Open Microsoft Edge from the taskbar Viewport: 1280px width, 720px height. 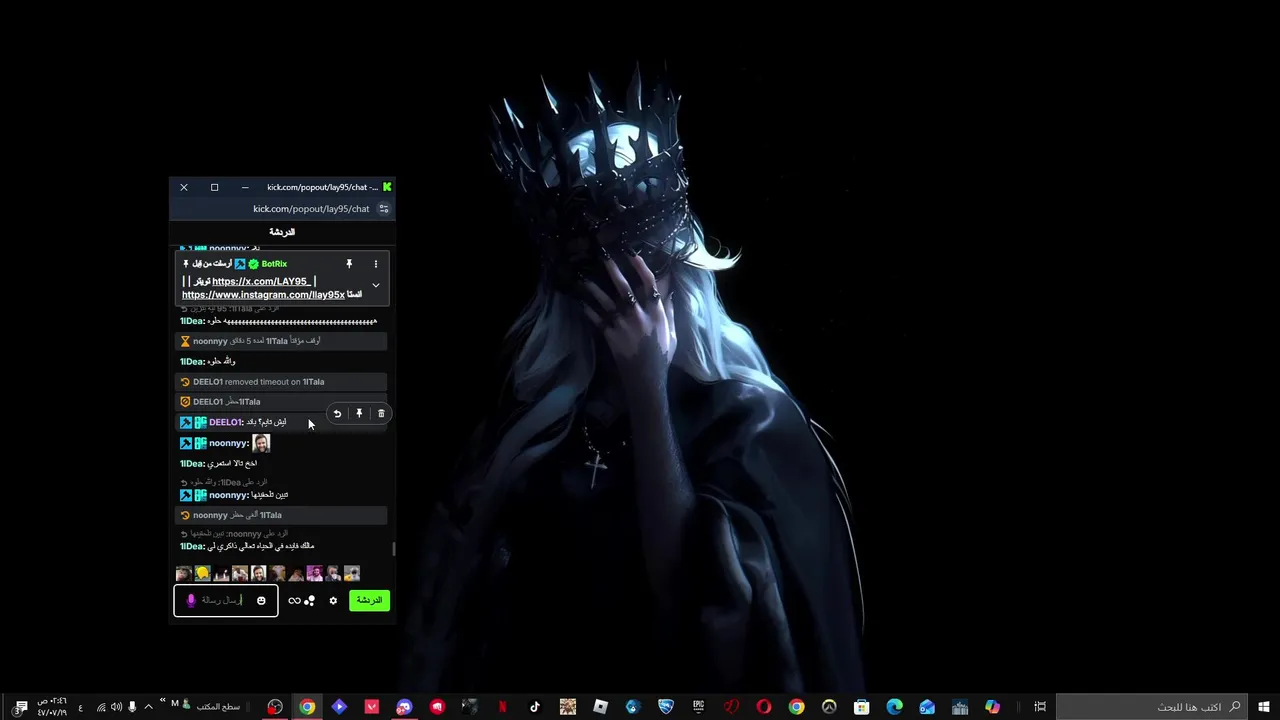coord(894,707)
